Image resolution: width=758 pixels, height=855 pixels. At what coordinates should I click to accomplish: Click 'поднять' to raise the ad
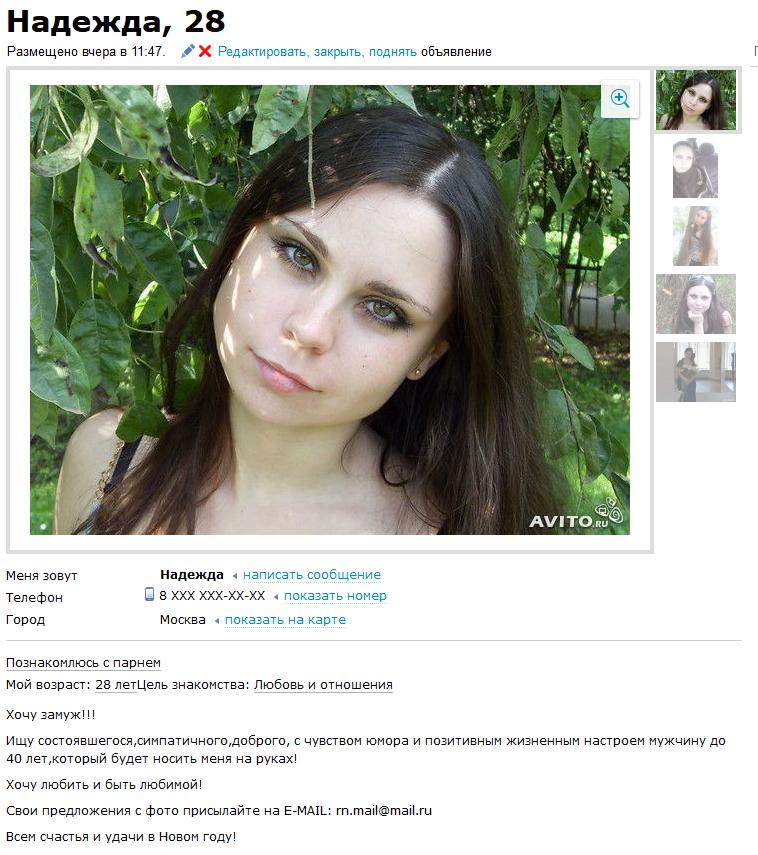393,52
